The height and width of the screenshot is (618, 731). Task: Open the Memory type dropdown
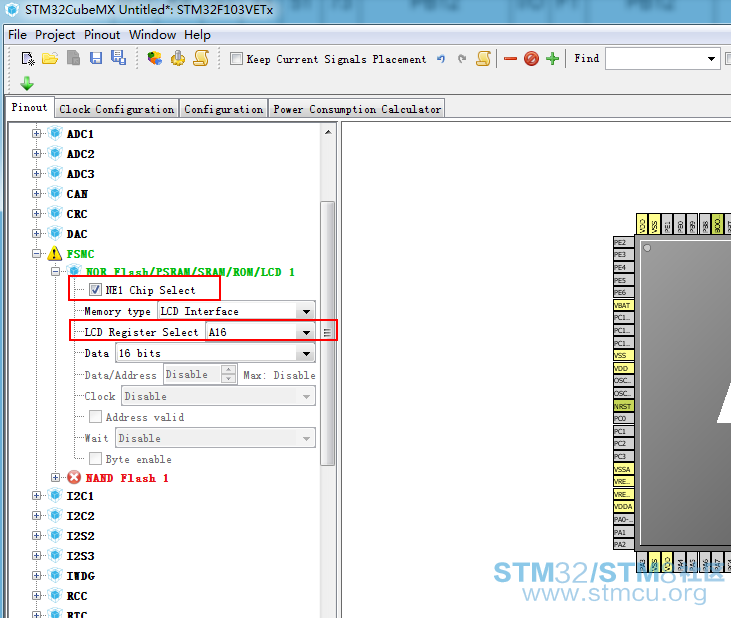(x=306, y=311)
